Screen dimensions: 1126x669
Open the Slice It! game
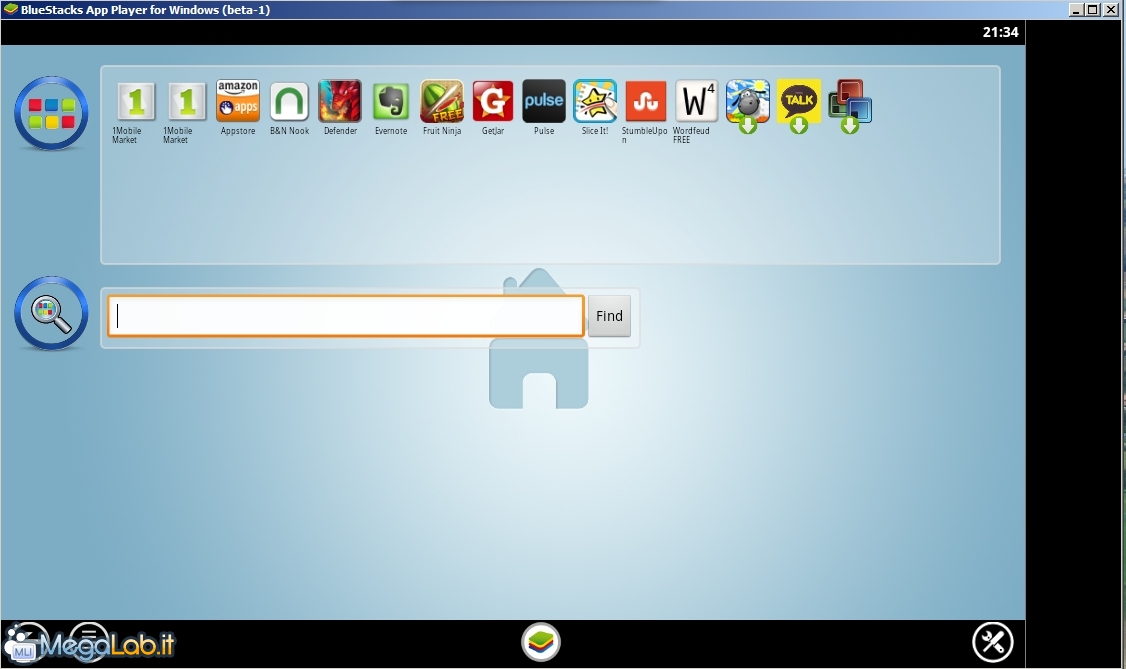[x=595, y=102]
